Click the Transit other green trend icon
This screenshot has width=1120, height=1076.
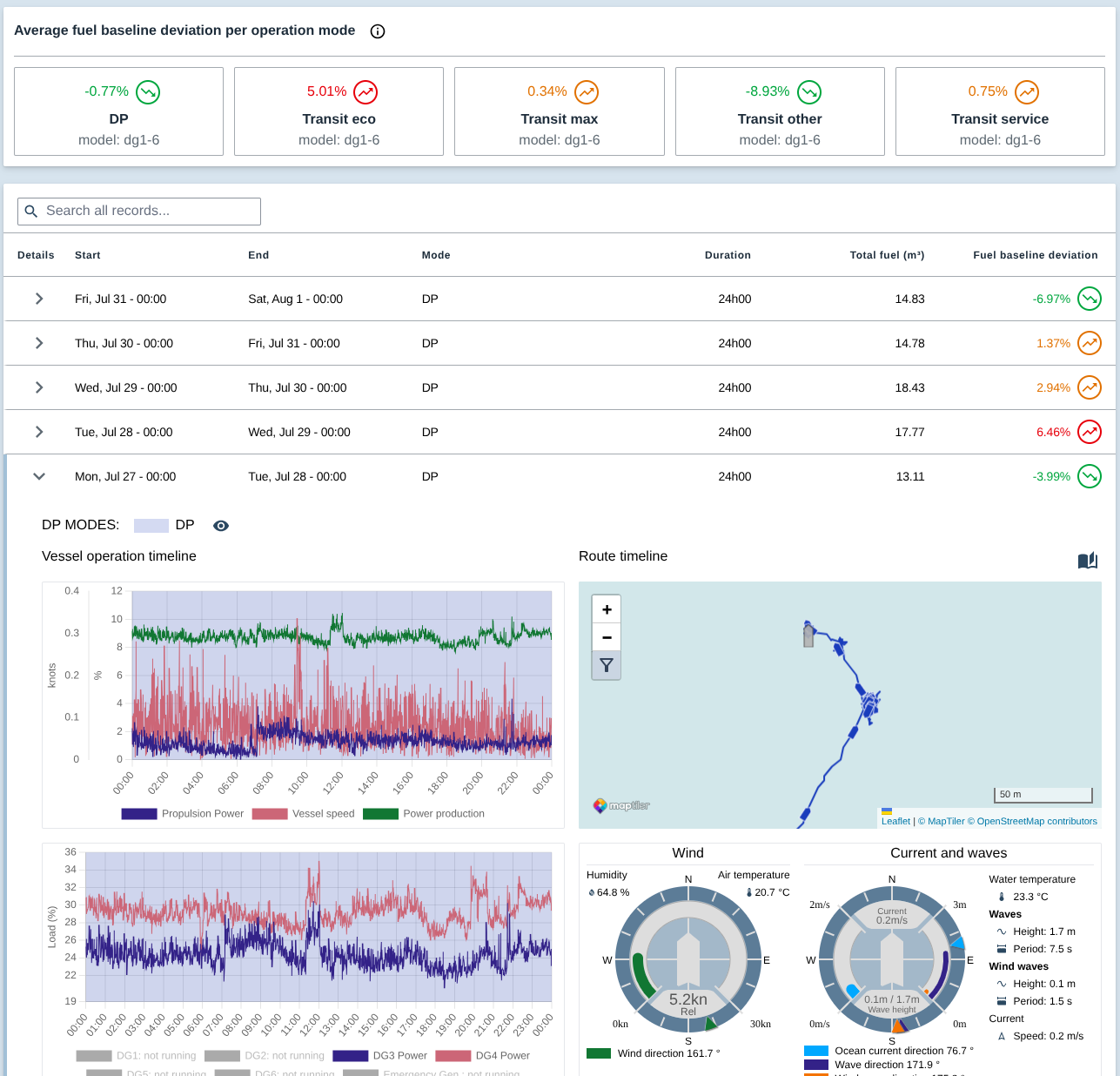click(809, 91)
